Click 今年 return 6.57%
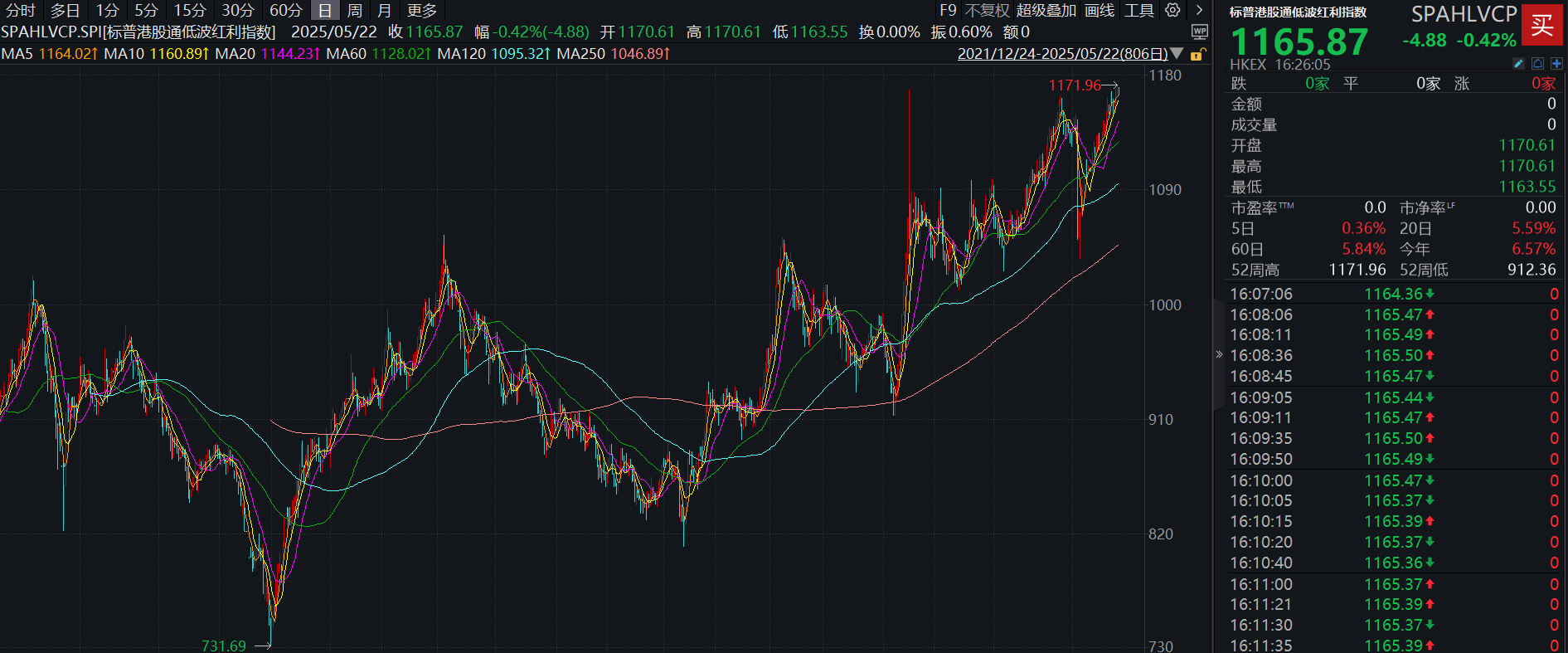 tap(1533, 249)
